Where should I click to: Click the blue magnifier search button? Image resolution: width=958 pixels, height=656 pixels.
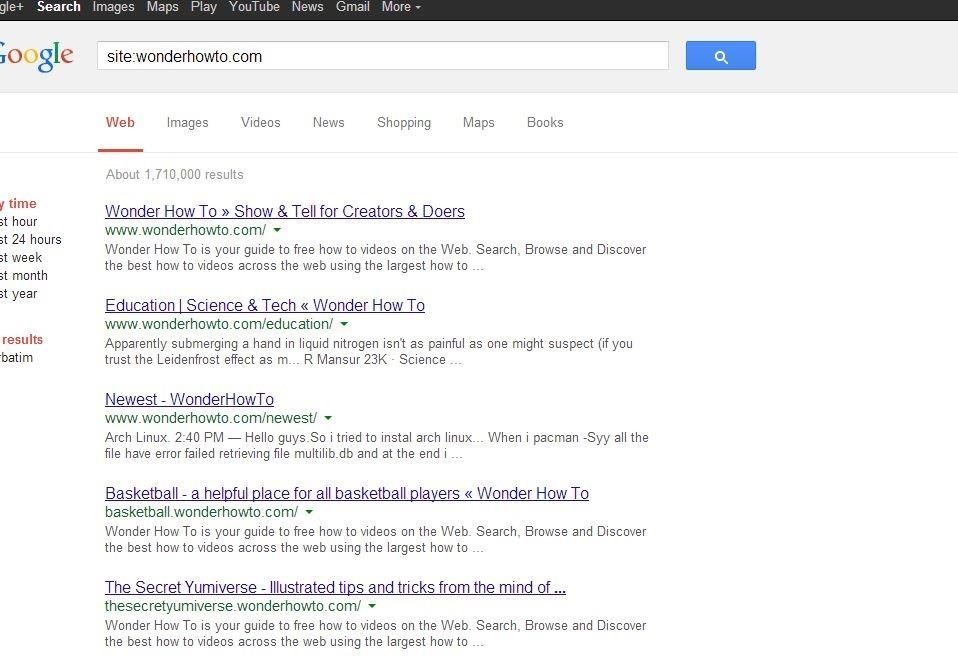pyautogui.click(x=720, y=56)
